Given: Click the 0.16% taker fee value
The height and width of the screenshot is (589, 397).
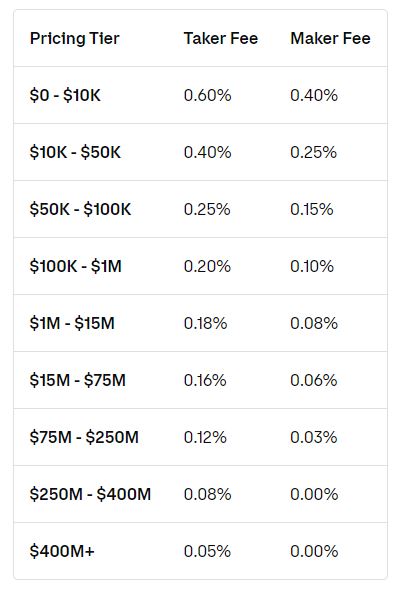Looking at the screenshot, I should pyautogui.click(x=205, y=381).
